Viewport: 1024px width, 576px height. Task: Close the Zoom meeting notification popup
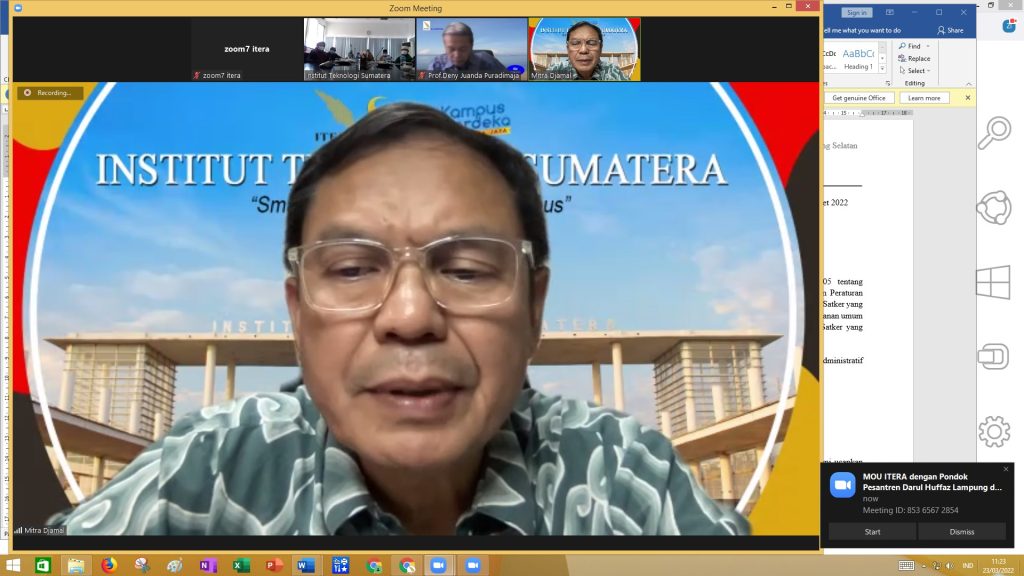pyautogui.click(x=1006, y=469)
